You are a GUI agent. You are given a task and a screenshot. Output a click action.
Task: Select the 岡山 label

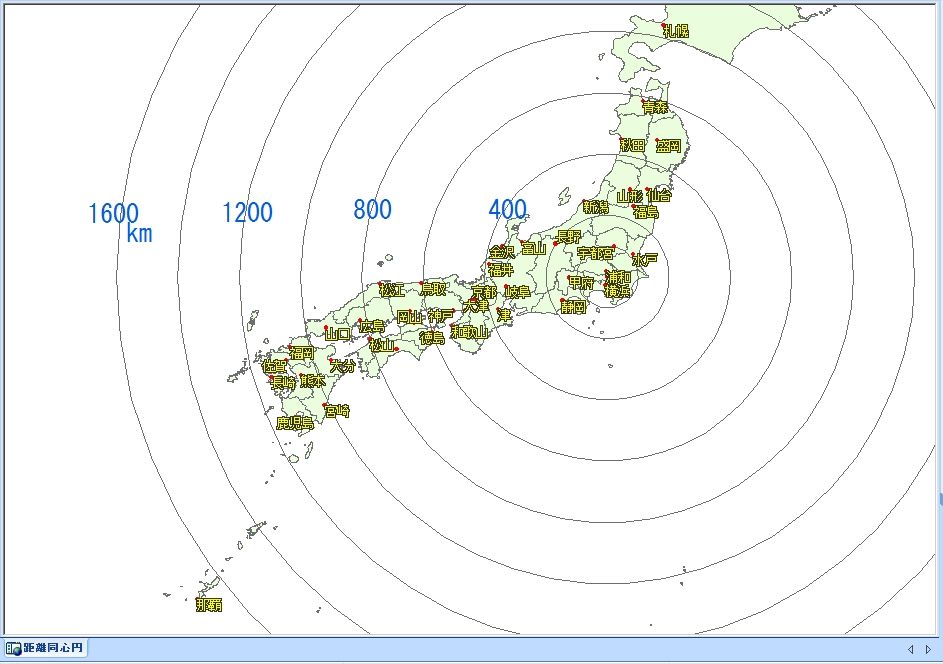(410, 318)
